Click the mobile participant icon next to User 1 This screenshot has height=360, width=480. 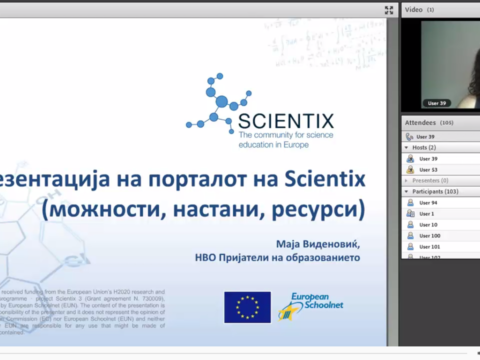pos(410,214)
